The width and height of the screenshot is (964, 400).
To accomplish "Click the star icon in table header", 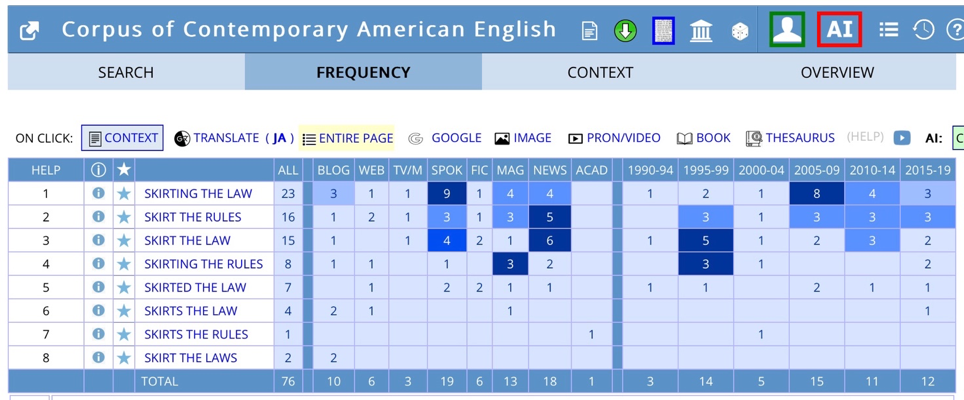I will (x=124, y=170).
